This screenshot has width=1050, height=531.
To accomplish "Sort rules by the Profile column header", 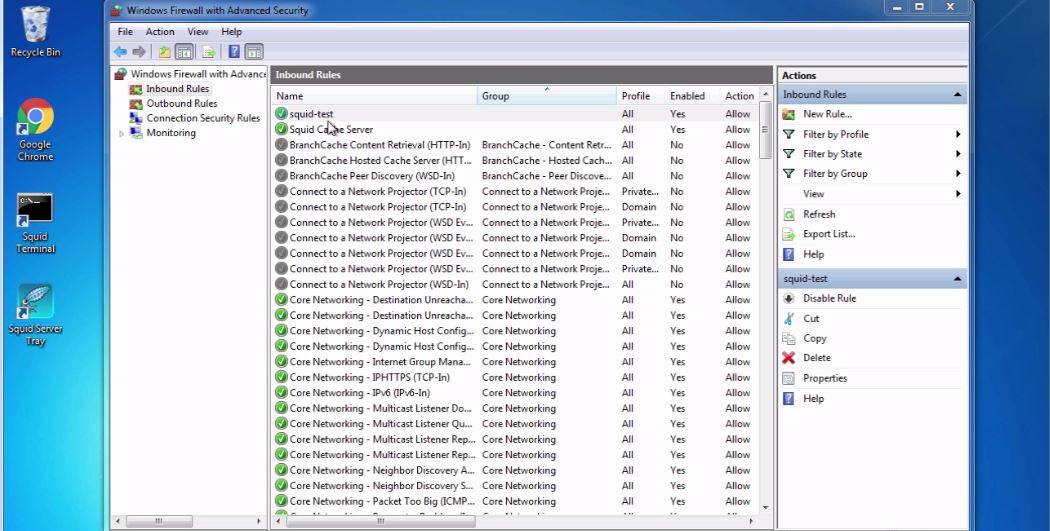I will (x=641, y=96).
